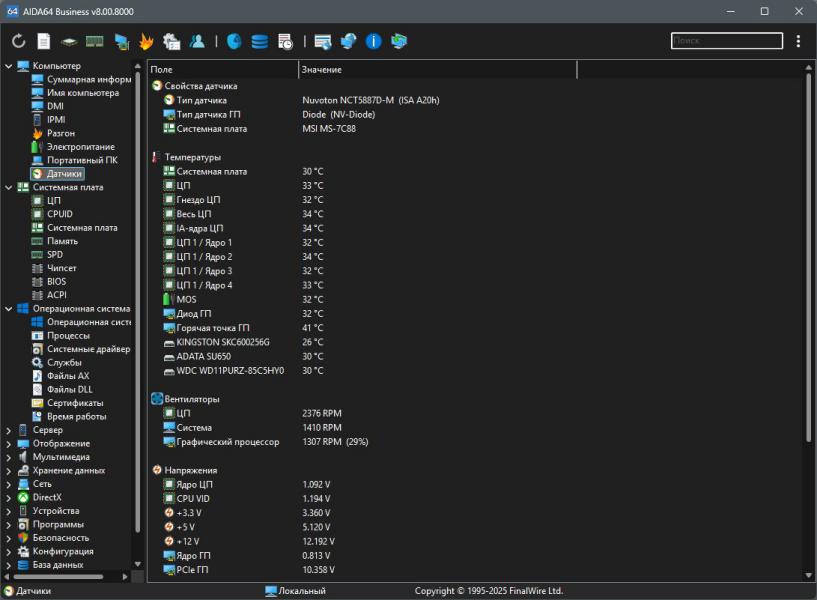Screen dimensions: 817x600
Task: Select Разгон in the sidebar tree
Action: (x=60, y=133)
